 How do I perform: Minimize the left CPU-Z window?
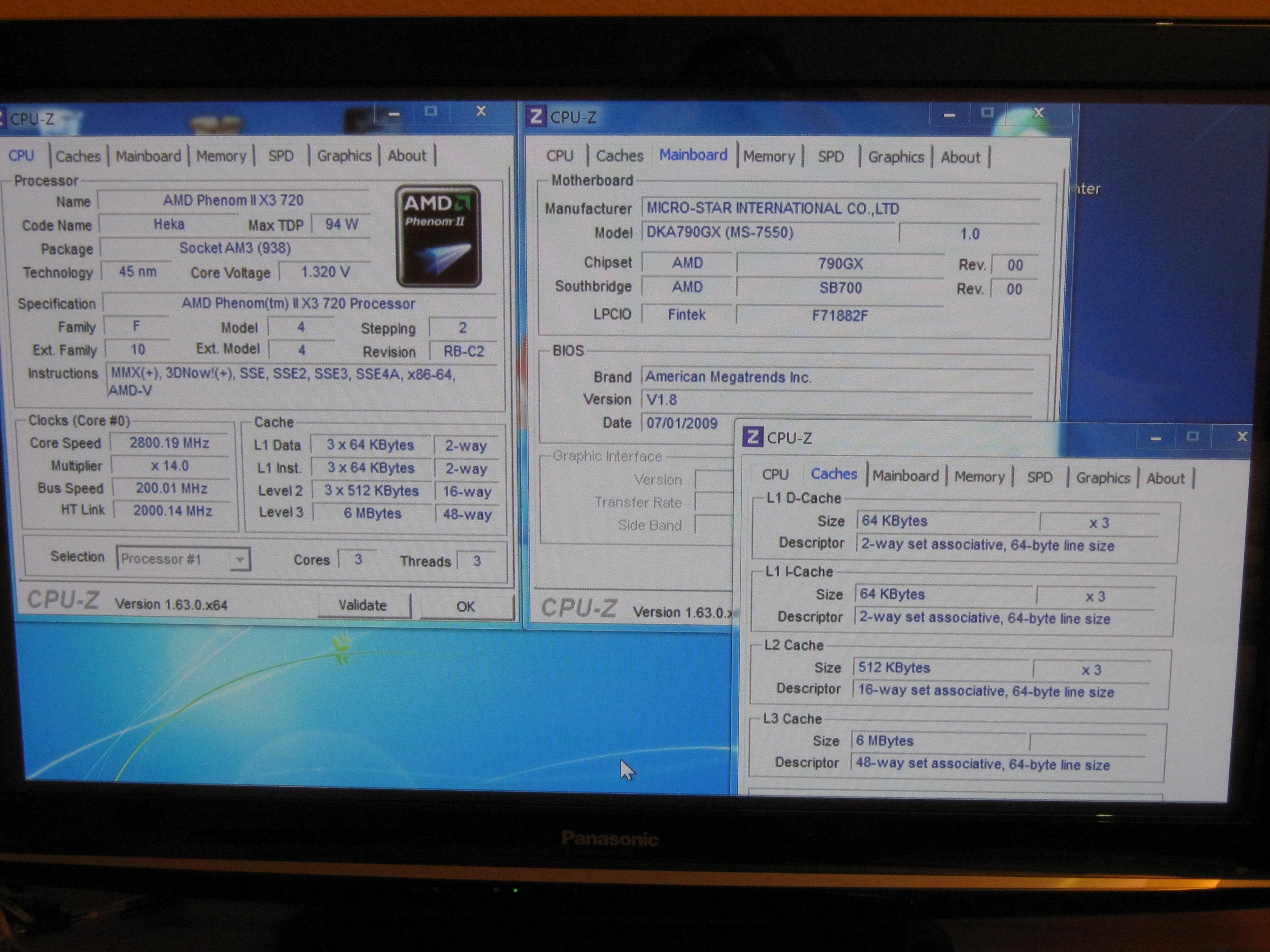click(x=394, y=114)
